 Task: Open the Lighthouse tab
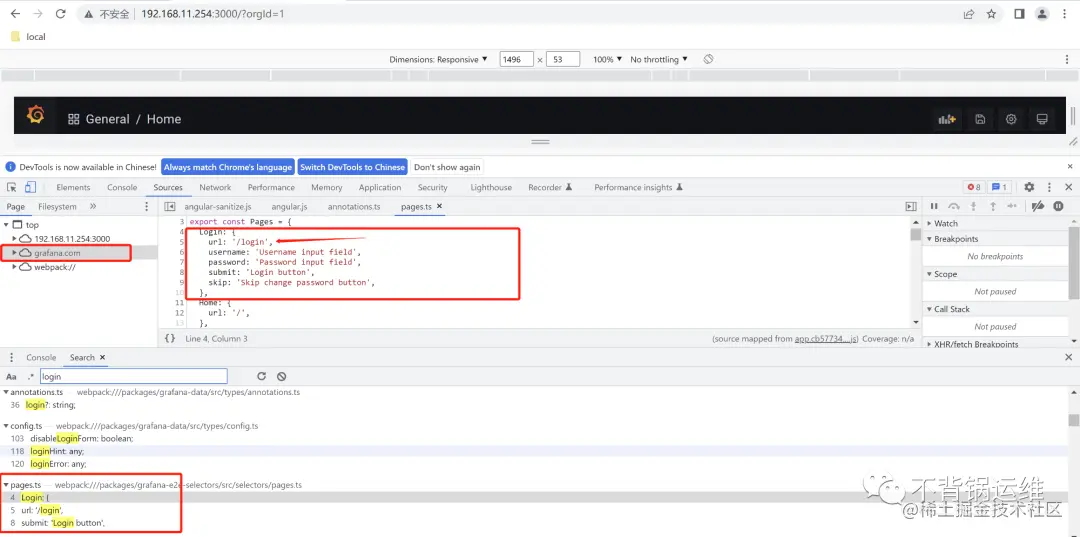491,187
